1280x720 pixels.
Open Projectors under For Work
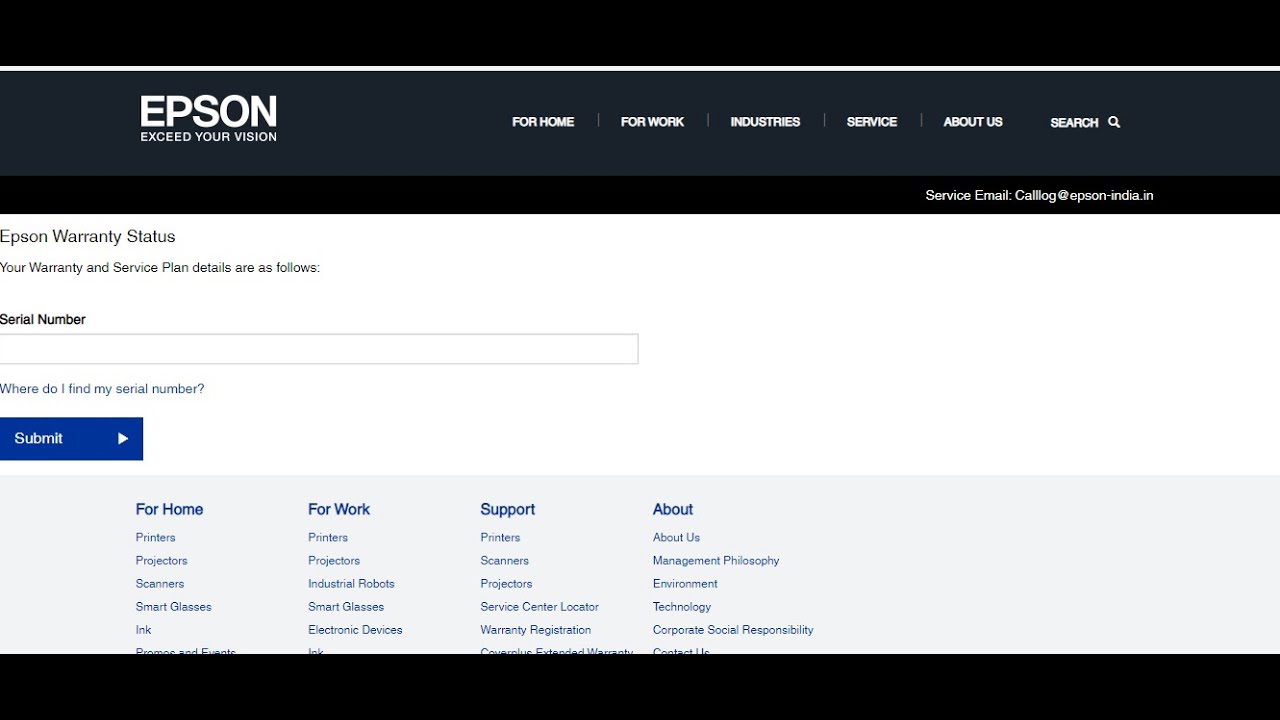pos(334,561)
